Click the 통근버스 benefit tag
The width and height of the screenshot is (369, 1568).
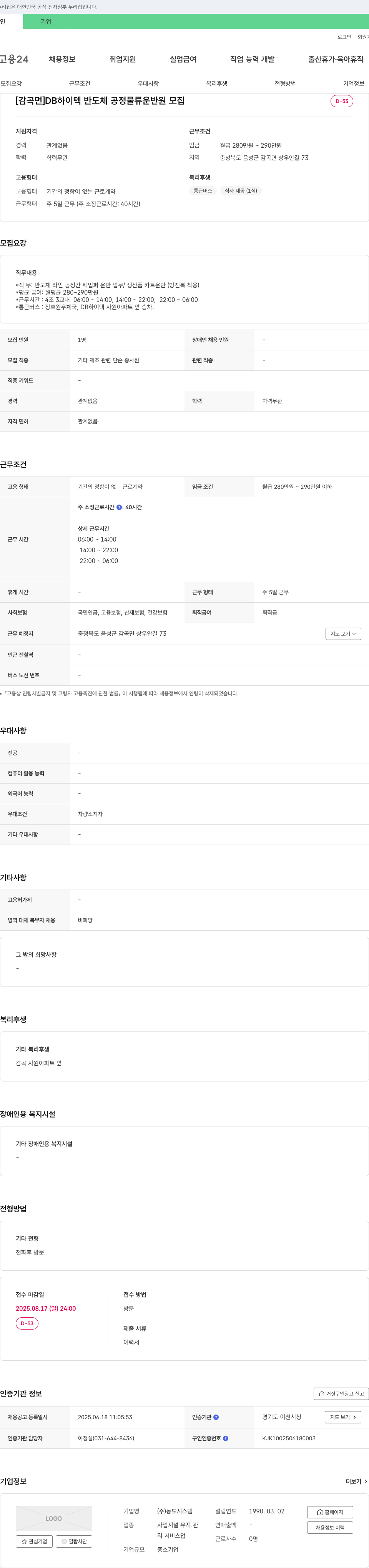point(203,190)
